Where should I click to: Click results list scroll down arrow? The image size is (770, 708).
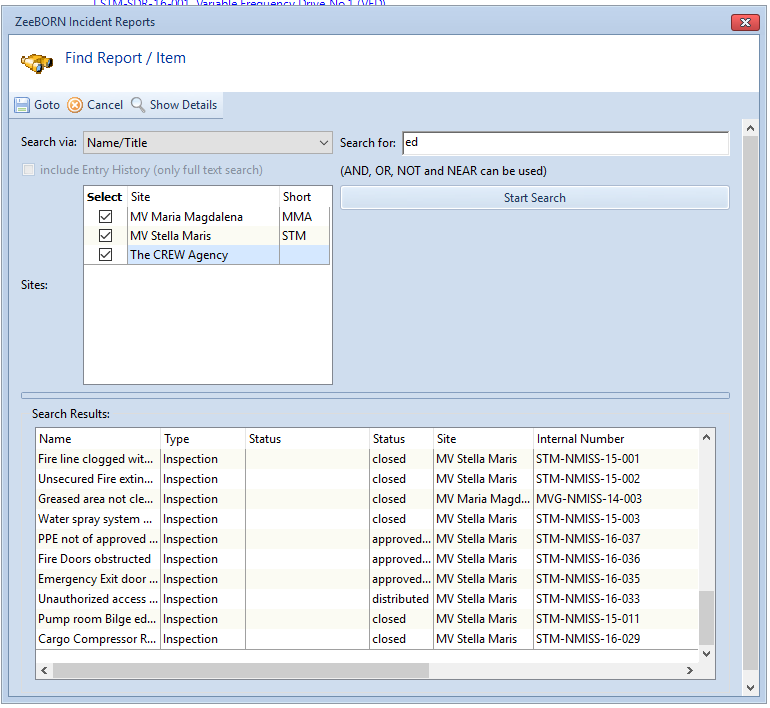point(706,654)
